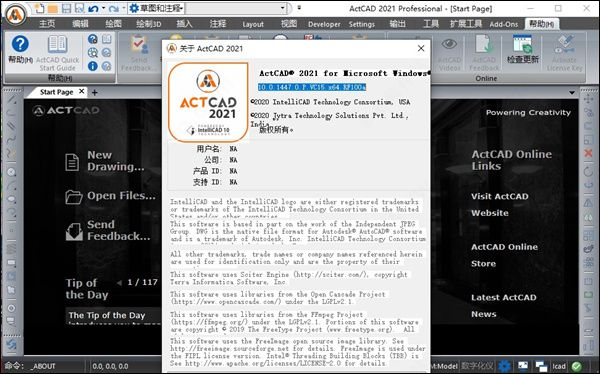The image size is (600, 374).
Task: Click the open folder icon in quick access toolbar
Action: click(53, 8)
